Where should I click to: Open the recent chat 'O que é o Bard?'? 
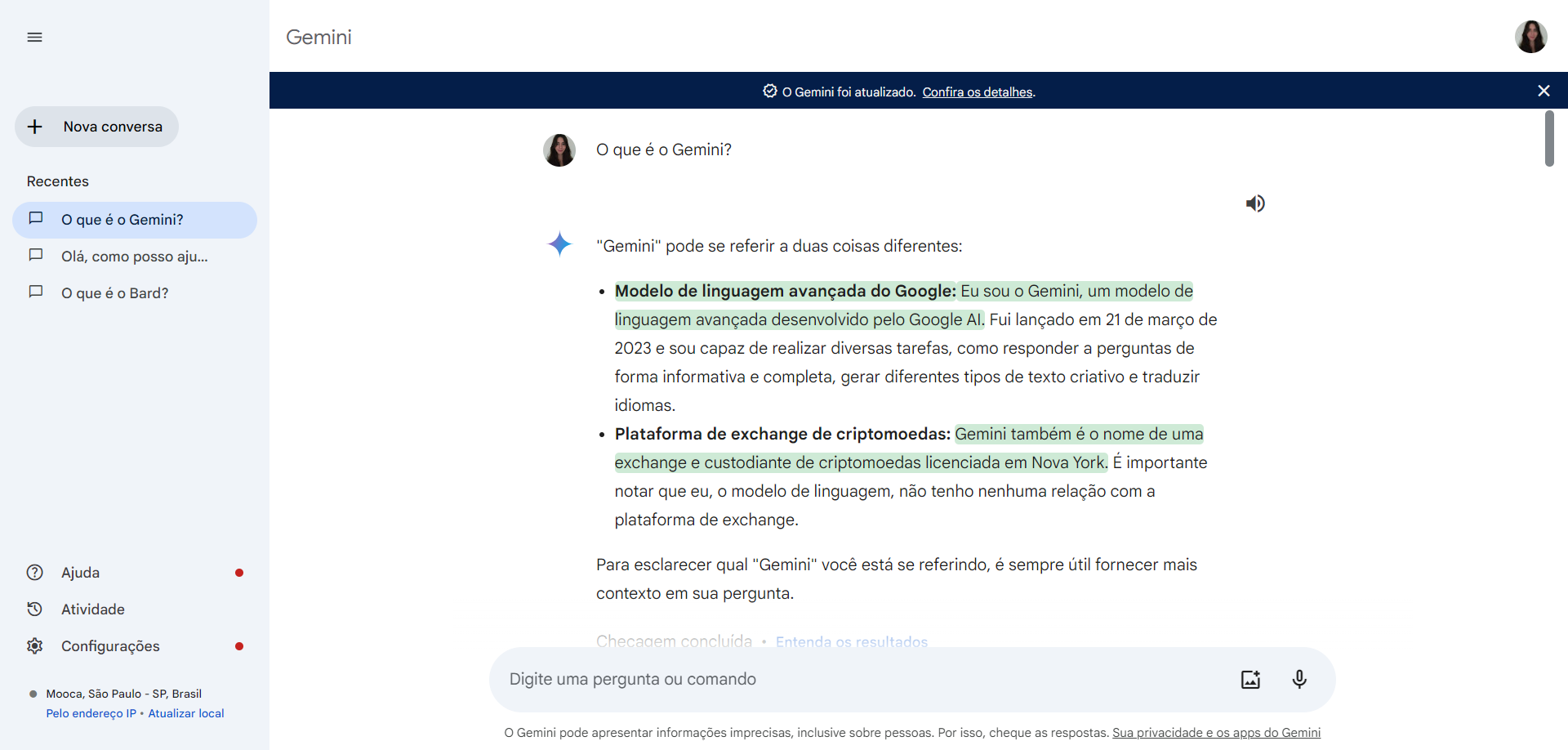135,293
